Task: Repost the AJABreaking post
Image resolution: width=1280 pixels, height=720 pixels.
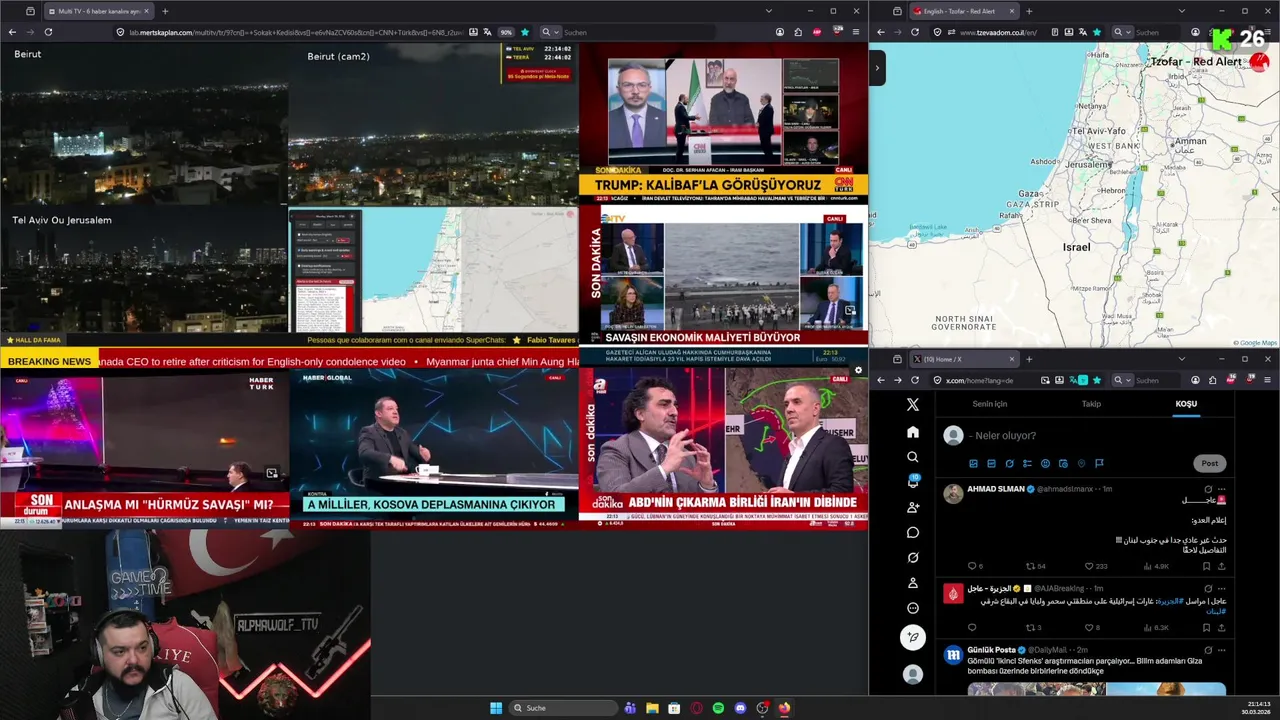Action: (x=1032, y=628)
